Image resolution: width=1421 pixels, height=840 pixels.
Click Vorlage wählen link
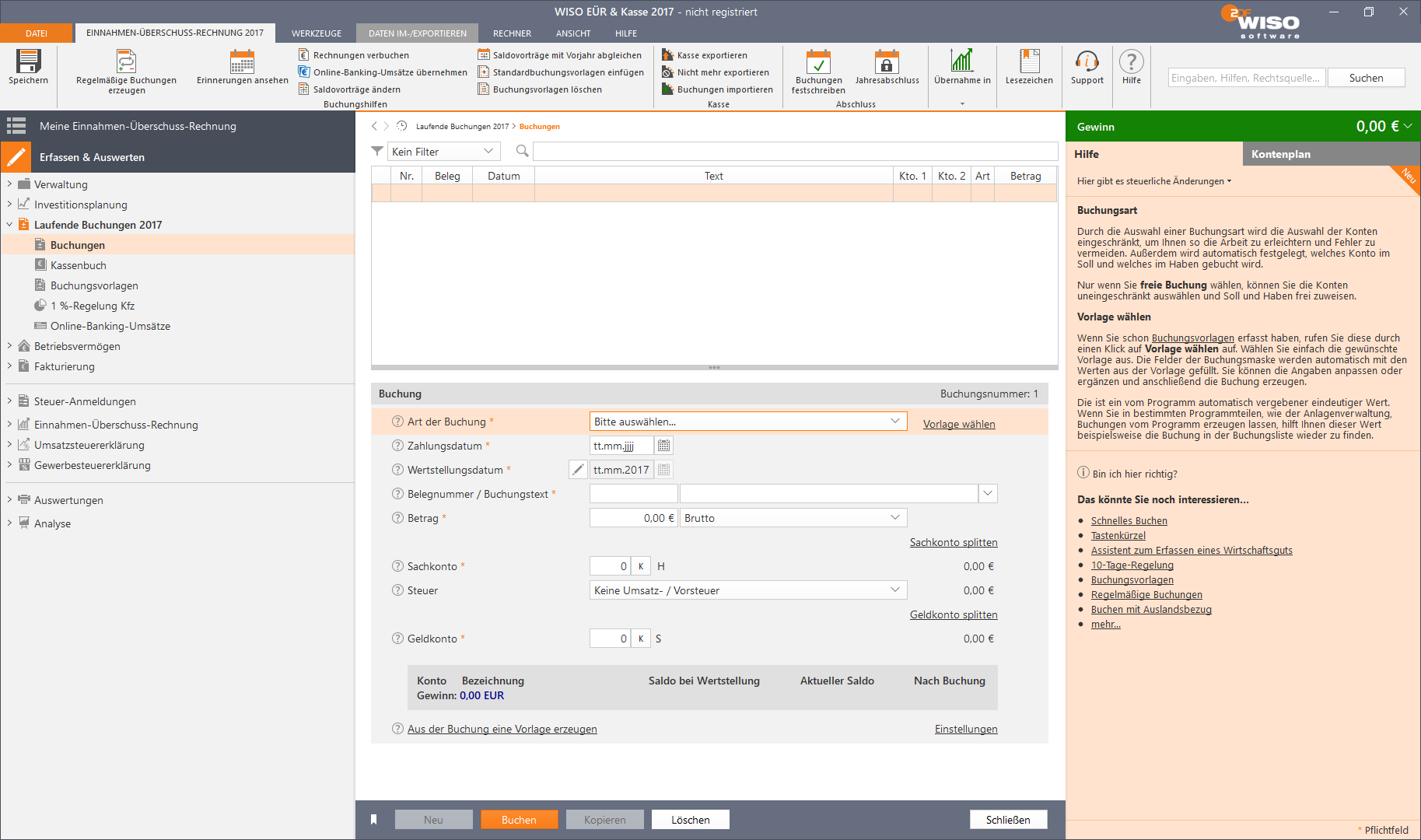point(959,424)
